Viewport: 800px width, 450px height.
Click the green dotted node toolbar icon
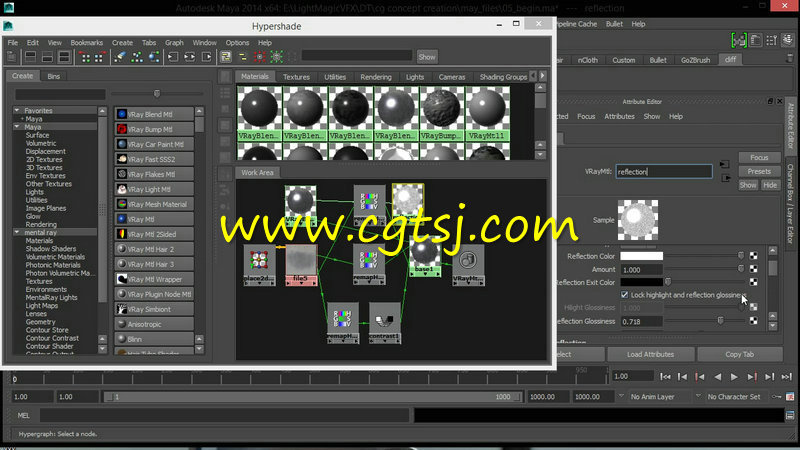pos(277,57)
